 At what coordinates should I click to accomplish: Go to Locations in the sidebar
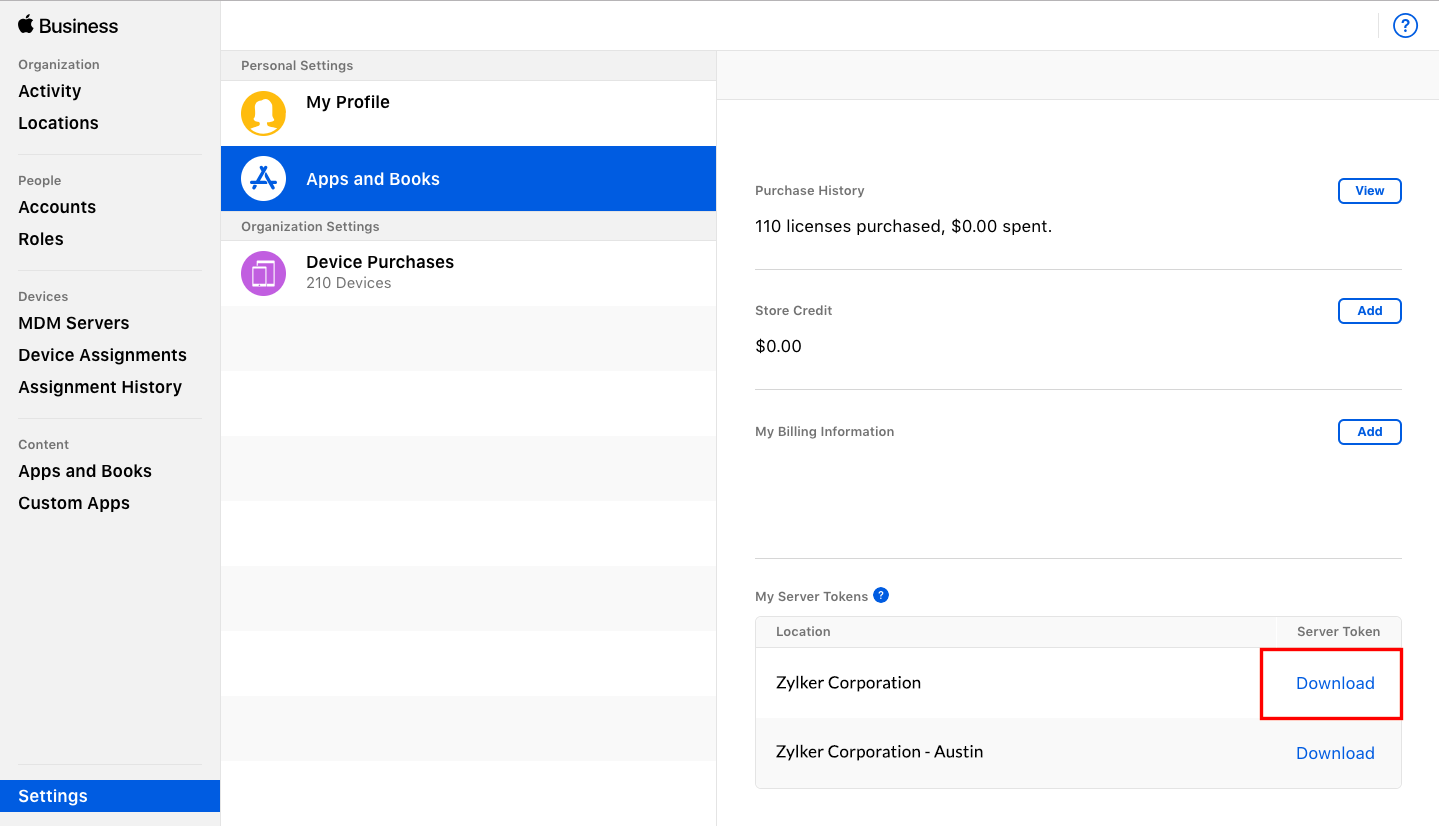click(x=58, y=123)
